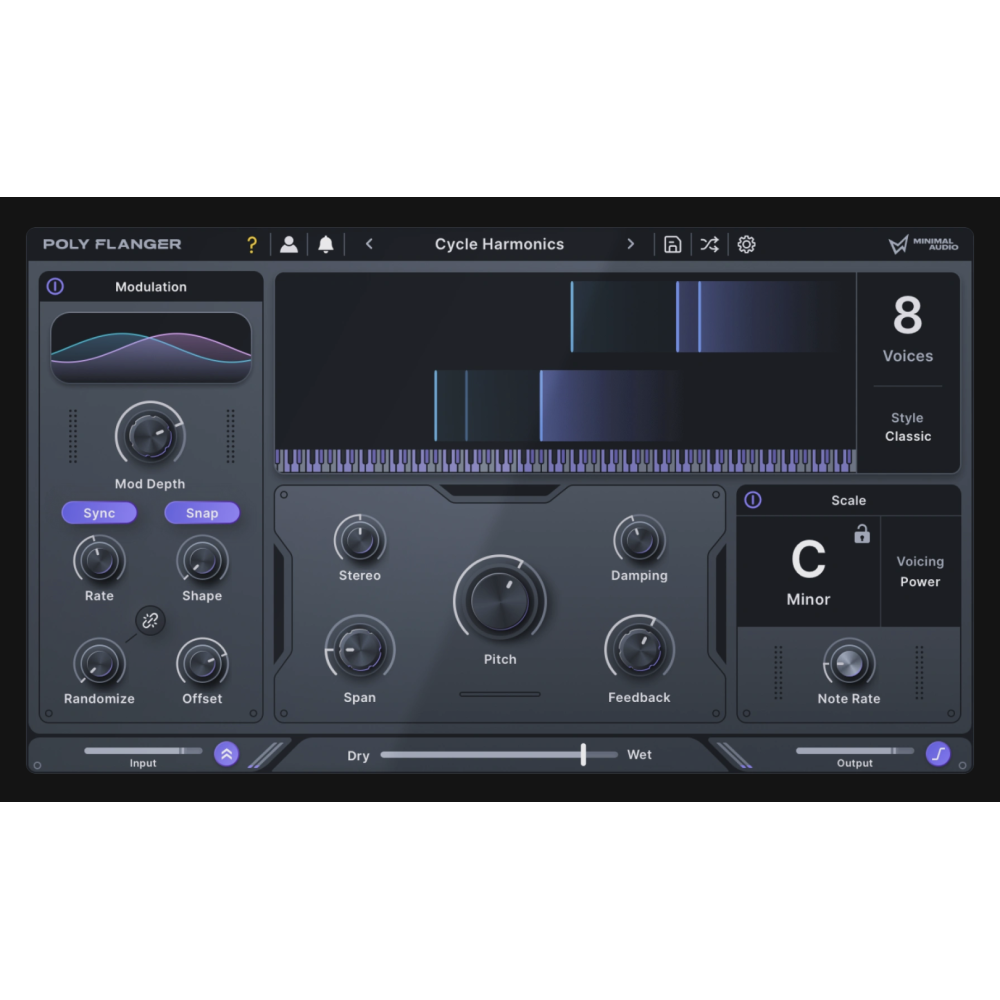Click the yellow help question mark

(x=251, y=243)
